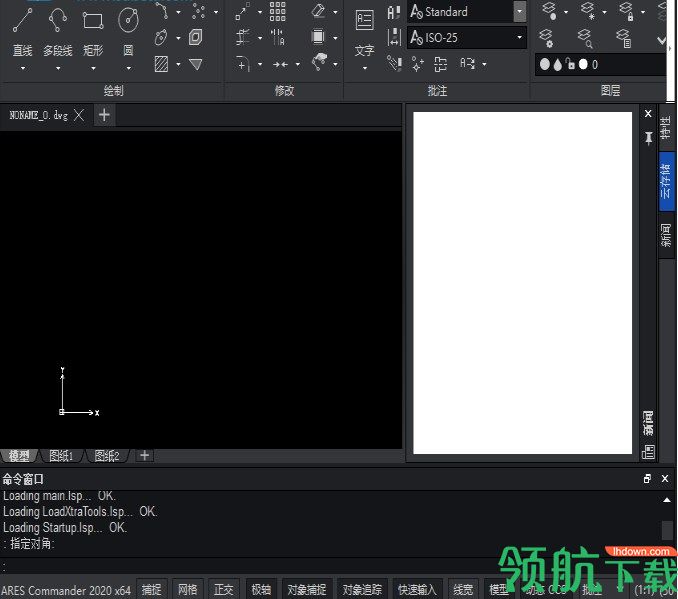Pick the ellipse drawing tool icon
Screen dimensions: 678x599
coord(161,38)
